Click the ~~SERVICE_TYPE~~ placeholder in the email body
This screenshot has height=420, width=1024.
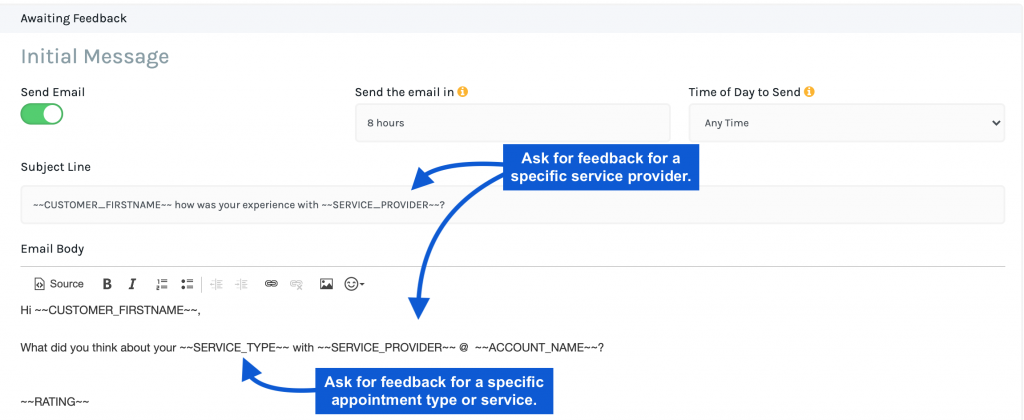coord(234,348)
